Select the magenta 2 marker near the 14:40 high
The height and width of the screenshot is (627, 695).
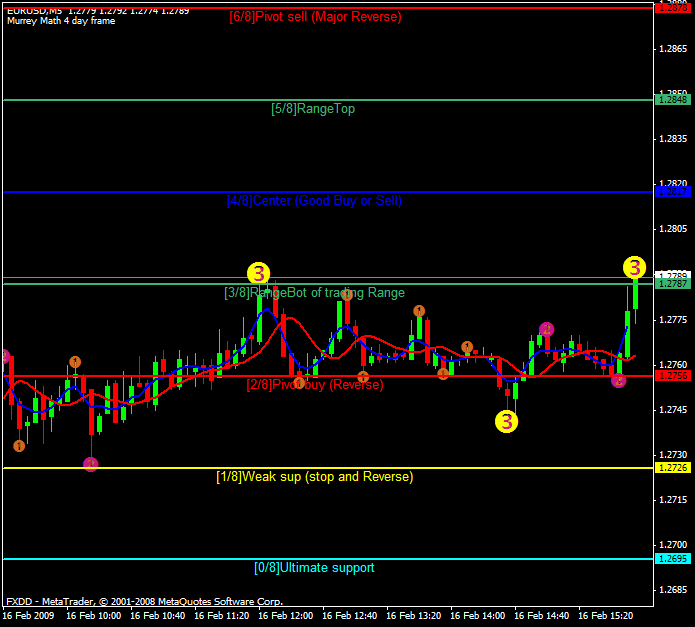pyautogui.click(x=547, y=329)
